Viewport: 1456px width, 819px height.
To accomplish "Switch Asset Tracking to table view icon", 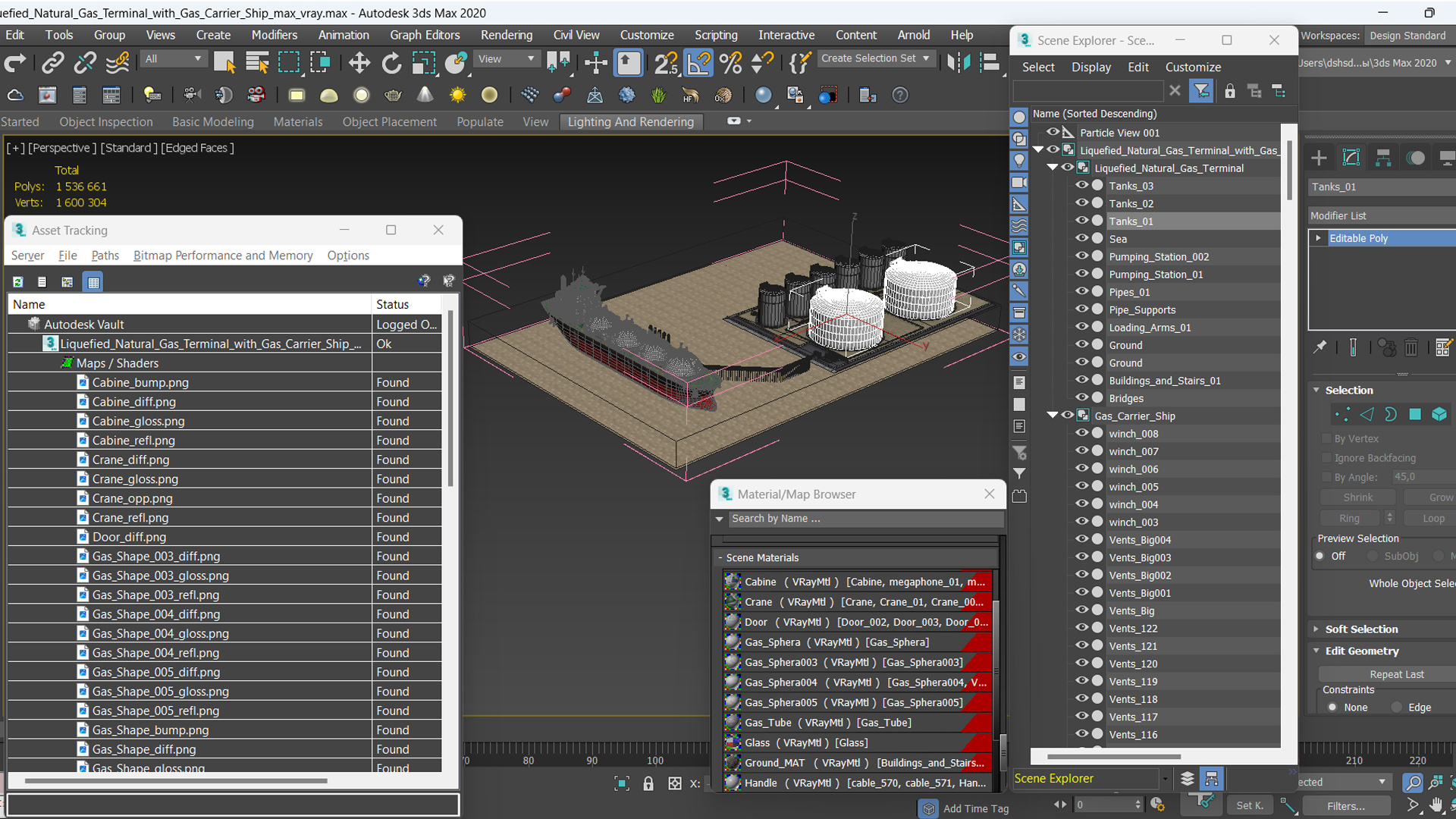I will click(93, 282).
